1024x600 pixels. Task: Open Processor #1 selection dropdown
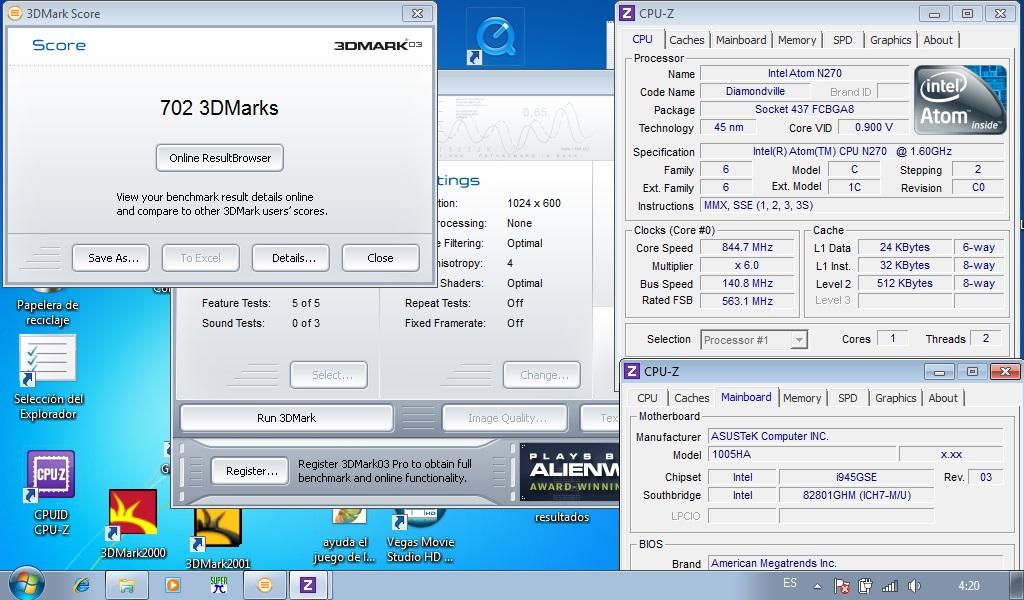coord(754,339)
